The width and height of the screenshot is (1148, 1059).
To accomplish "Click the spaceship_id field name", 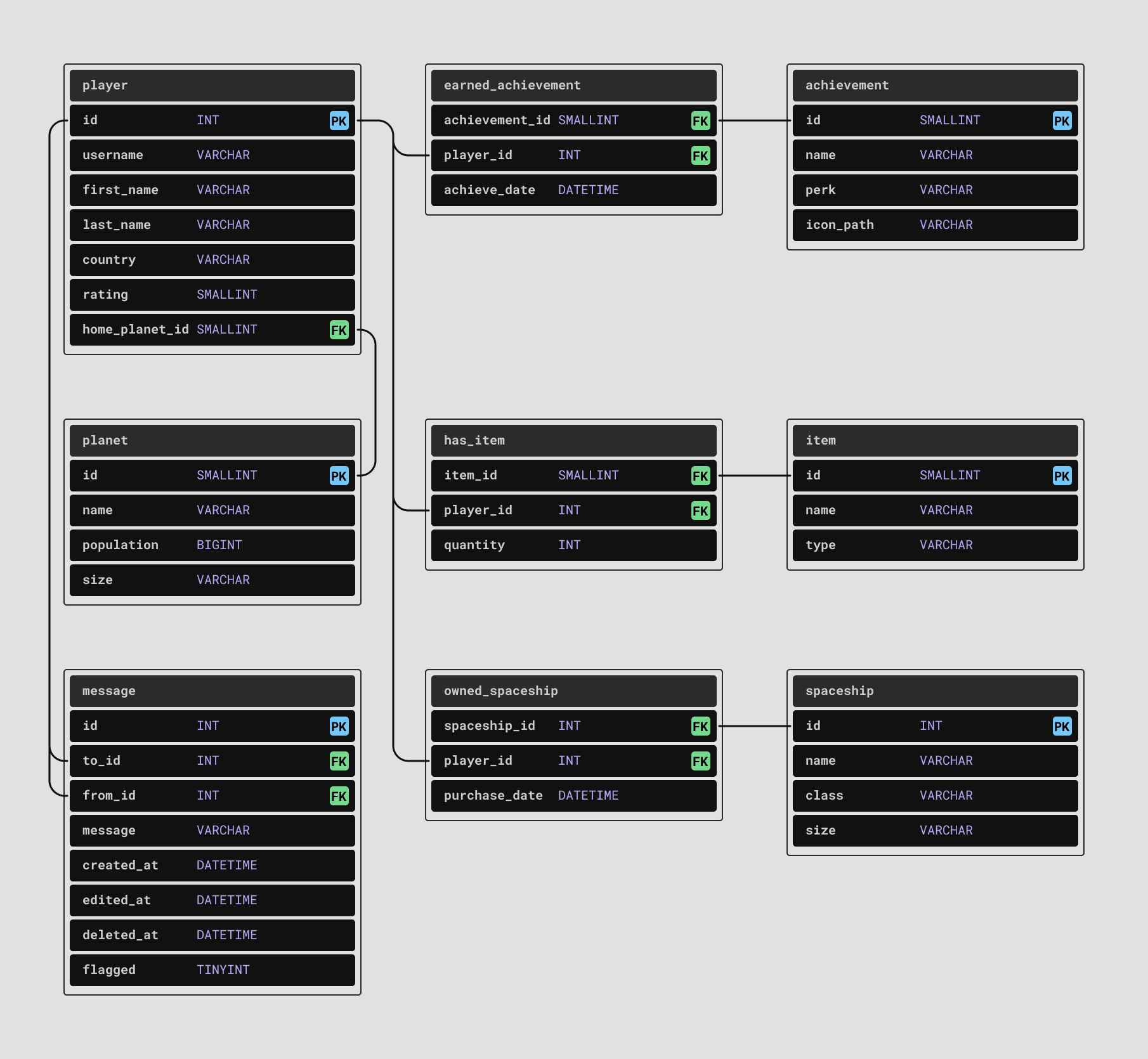I will point(490,726).
